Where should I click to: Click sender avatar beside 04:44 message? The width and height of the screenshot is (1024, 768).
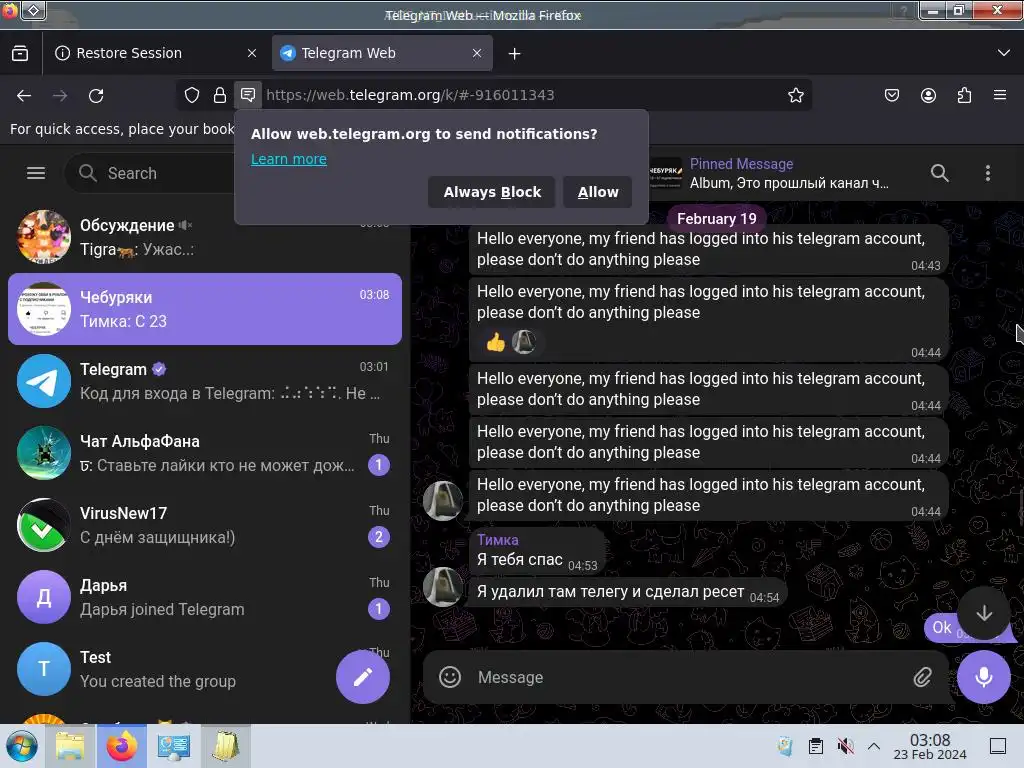point(443,501)
